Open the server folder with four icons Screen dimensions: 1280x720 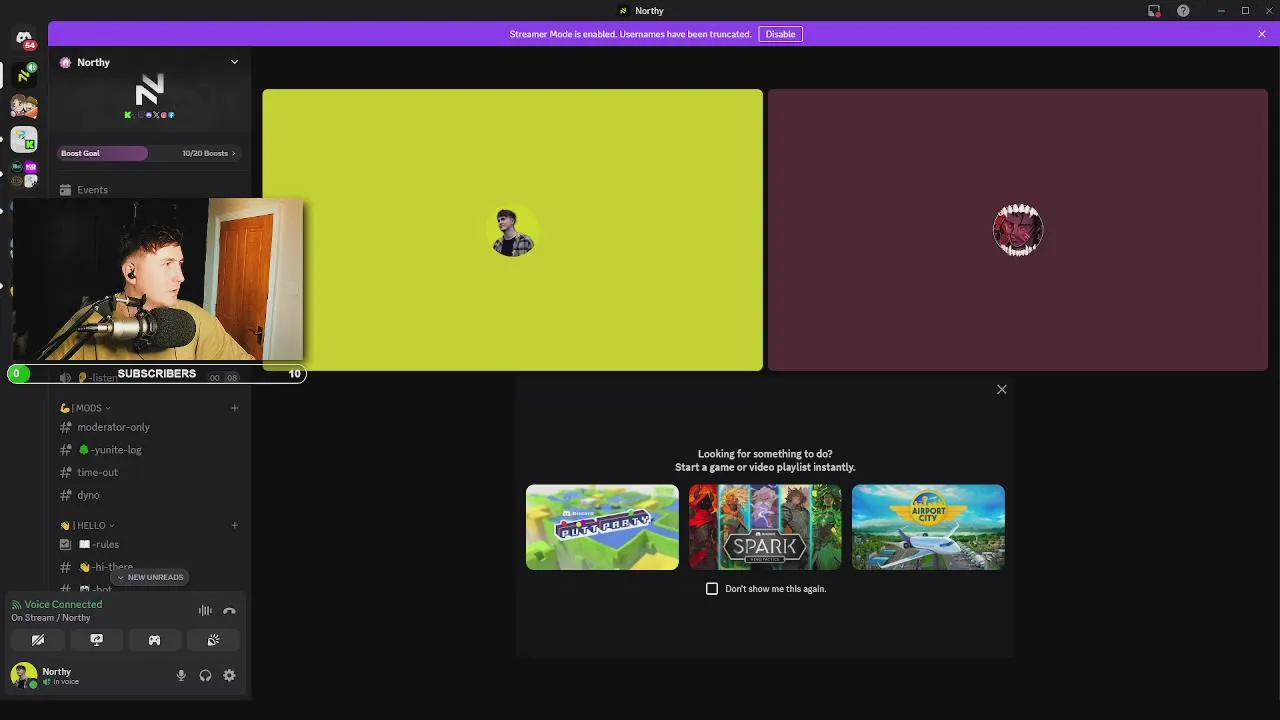pyautogui.click(x=24, y=173)
